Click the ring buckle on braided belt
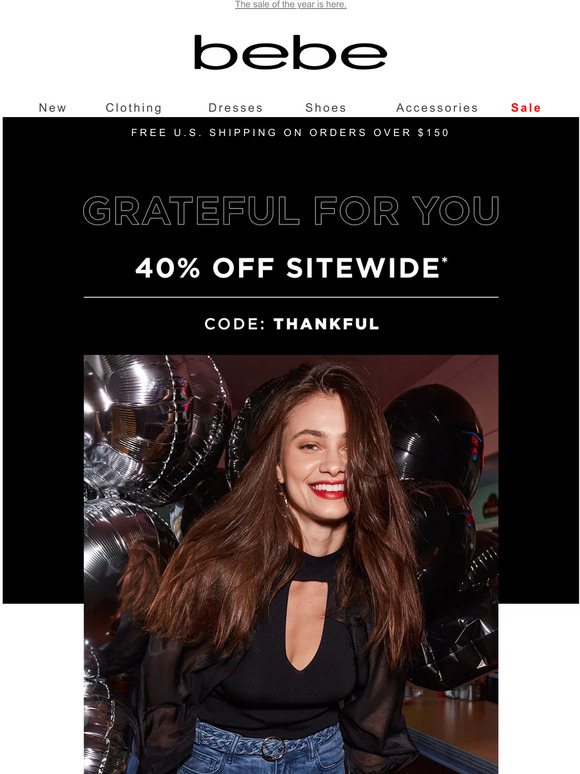 273,748
